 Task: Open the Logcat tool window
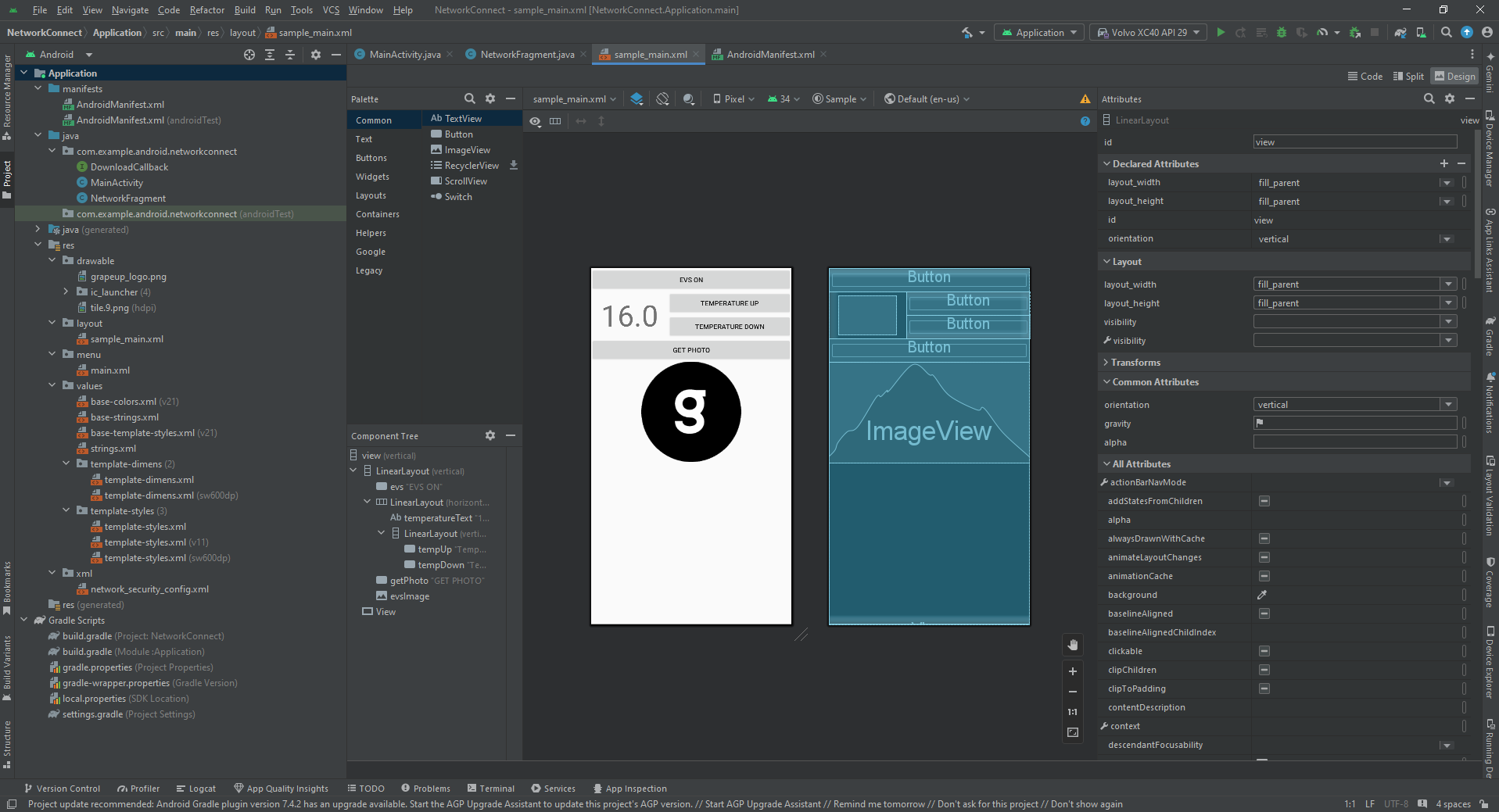point(203,788)
